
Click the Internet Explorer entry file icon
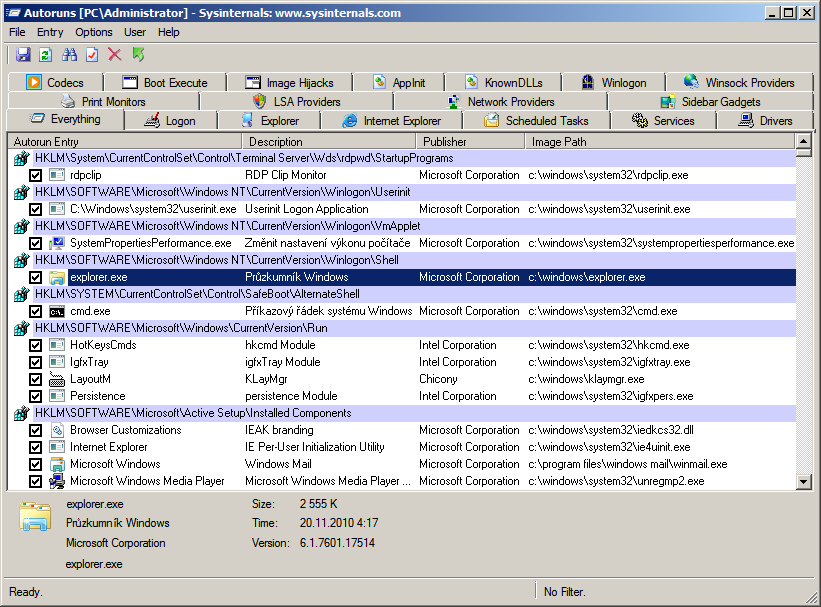pos(57,447)
